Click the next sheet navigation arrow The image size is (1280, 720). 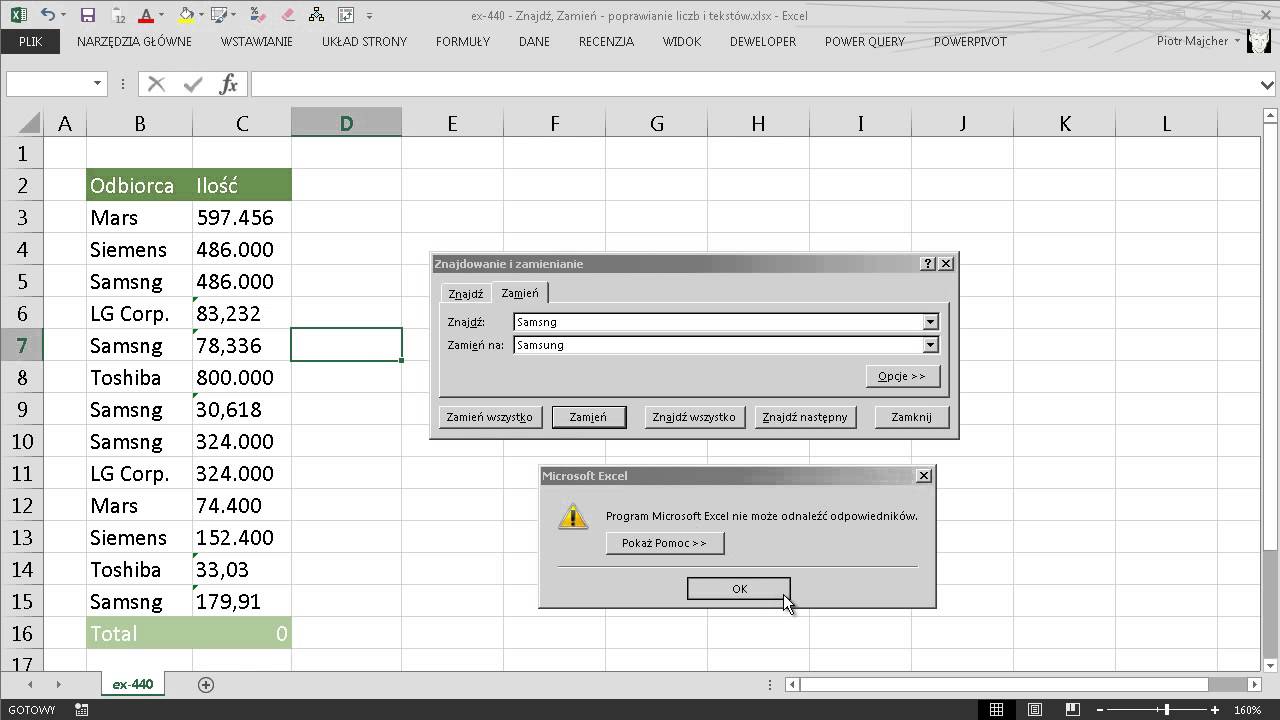point(58,684)
